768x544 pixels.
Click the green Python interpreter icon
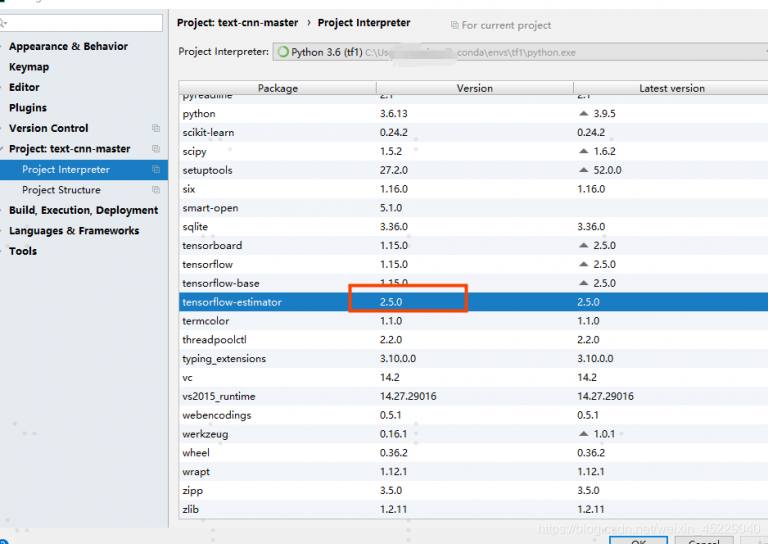(283, 52)
